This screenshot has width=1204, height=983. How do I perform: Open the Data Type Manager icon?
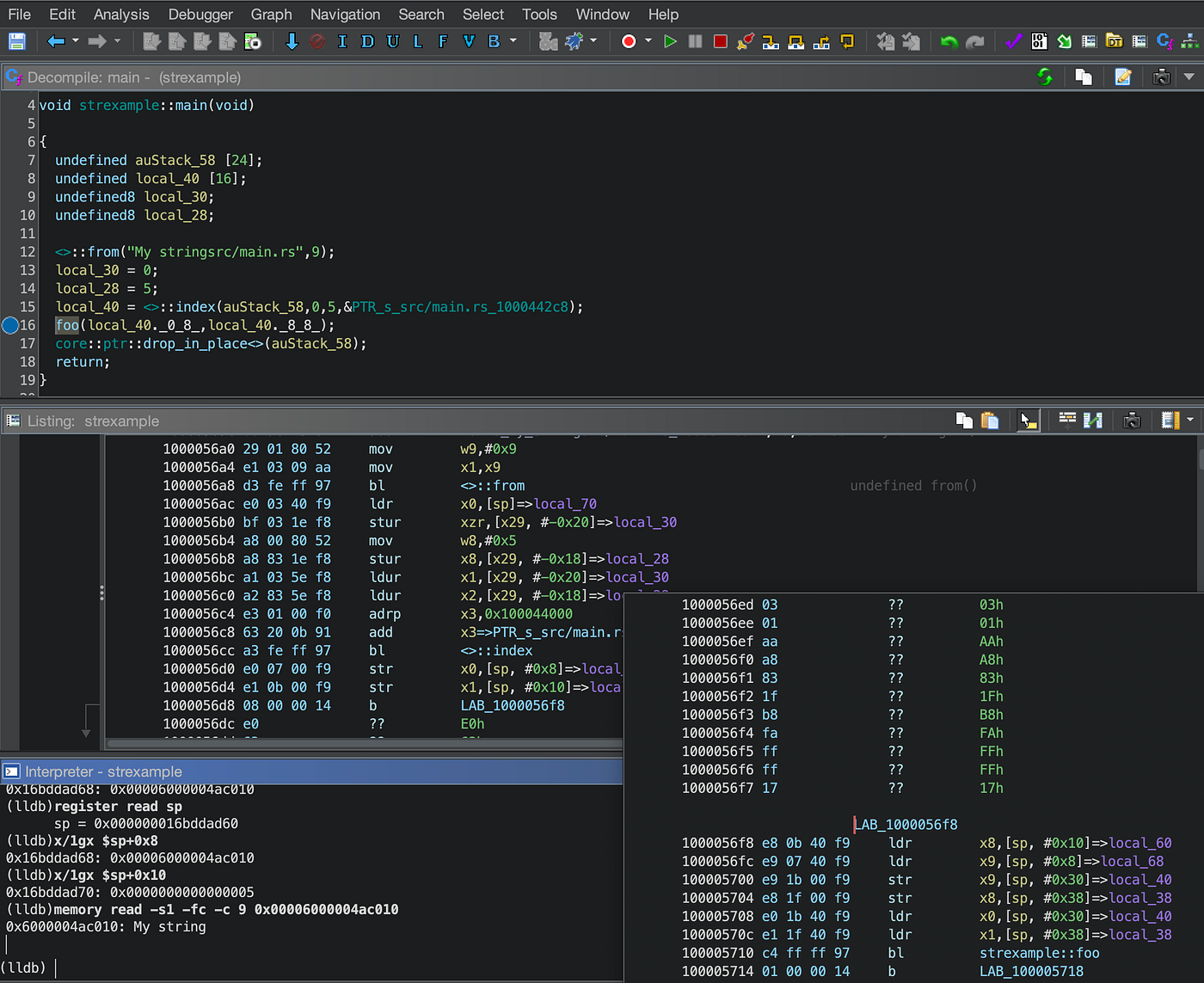pos(1114,41)
